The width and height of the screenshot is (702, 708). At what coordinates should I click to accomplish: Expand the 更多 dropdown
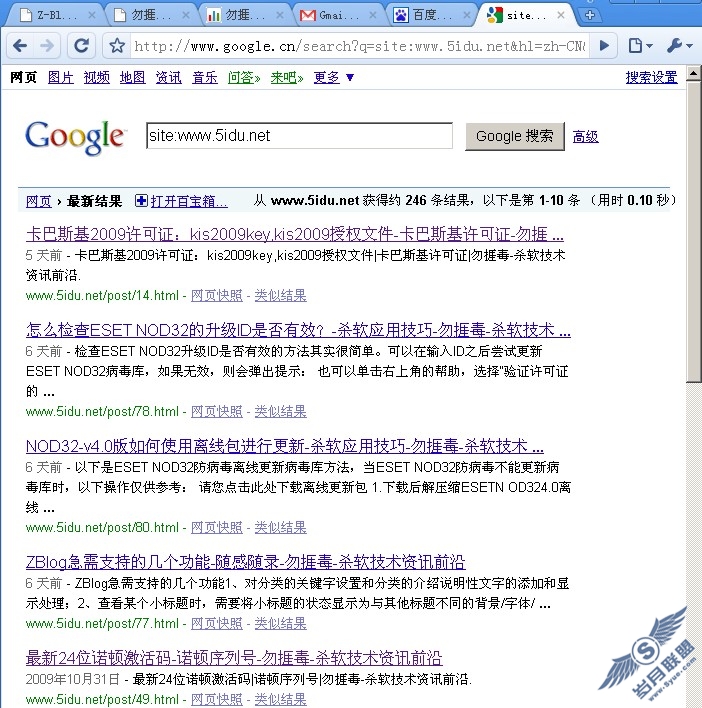pyautogui.click(x=334, y=77)
